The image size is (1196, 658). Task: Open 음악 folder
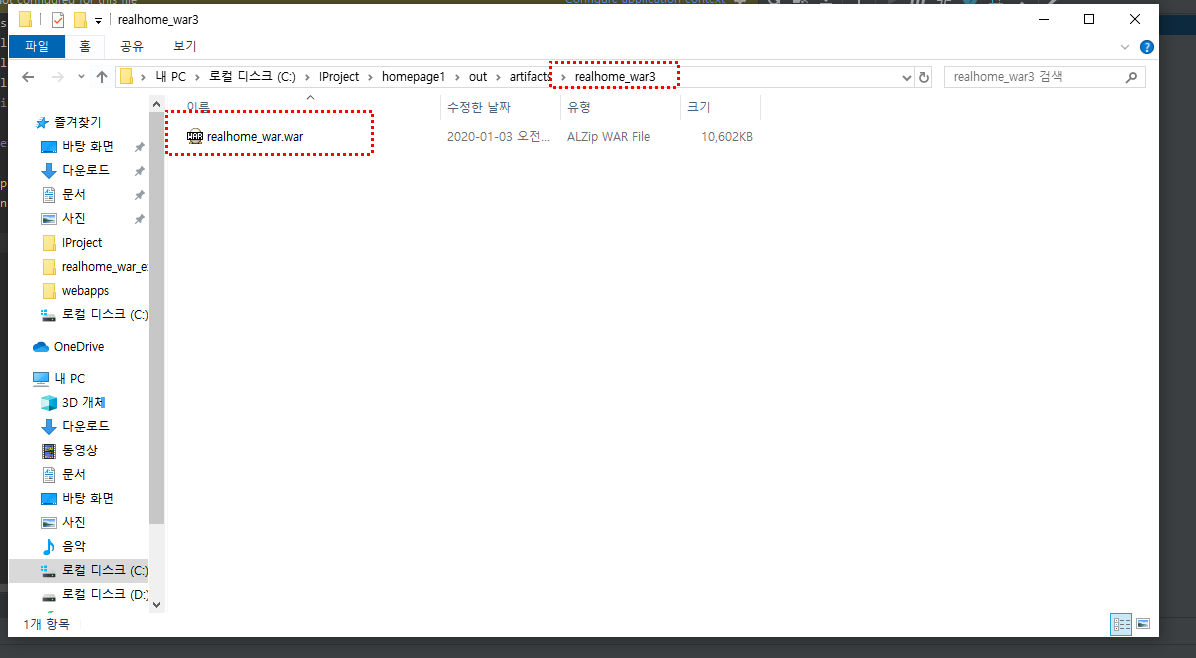click(x=73, y=547)
